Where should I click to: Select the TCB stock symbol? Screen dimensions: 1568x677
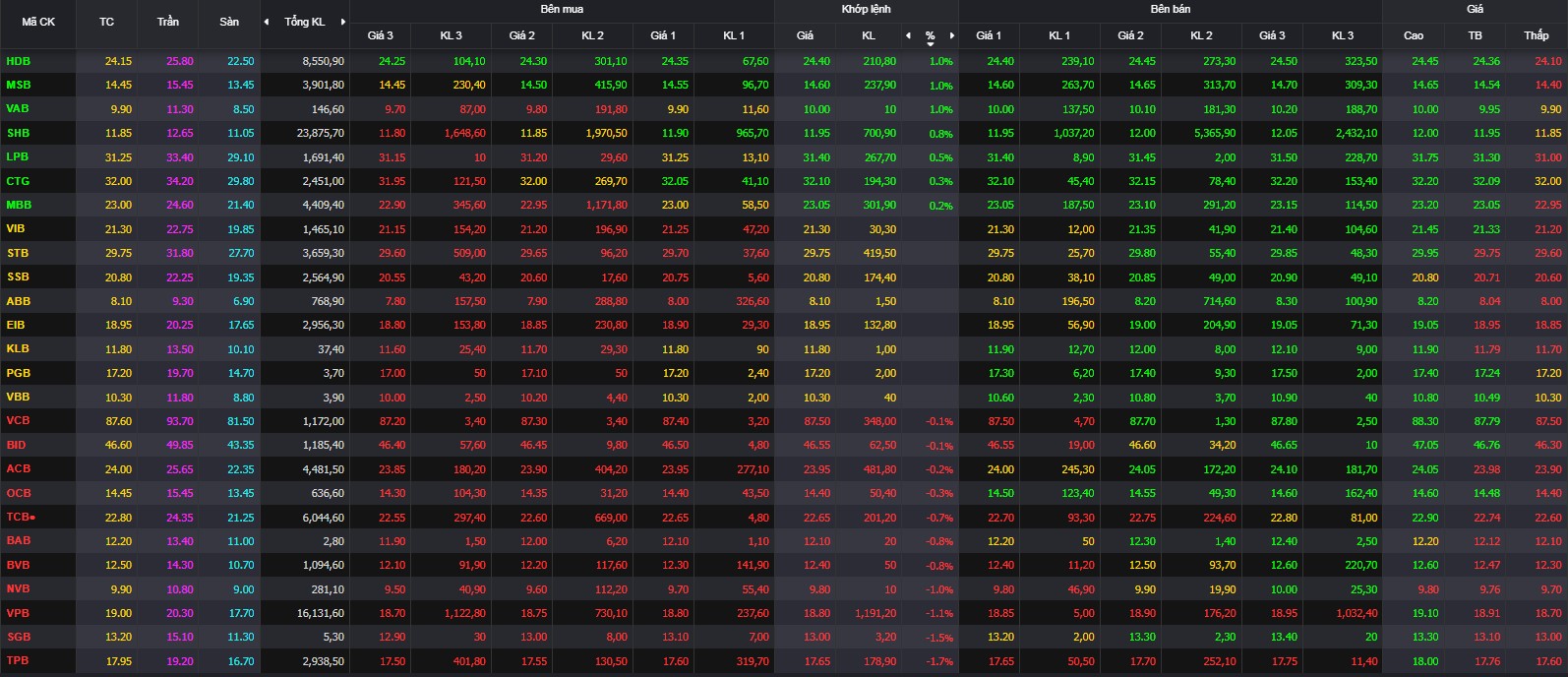coord(18,517)
